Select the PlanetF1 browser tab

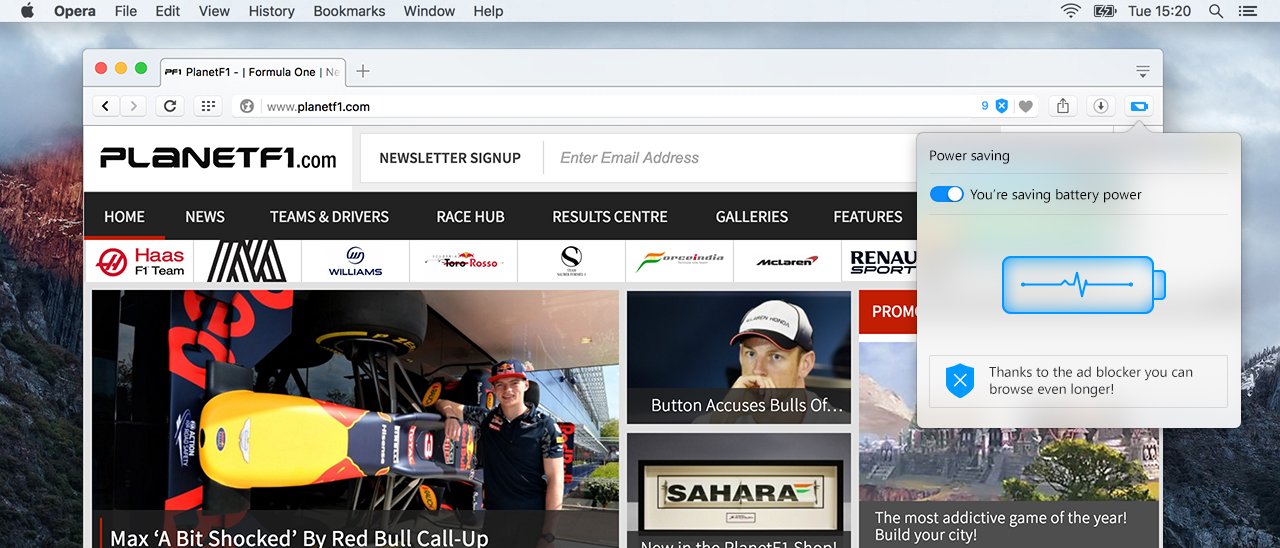tap(253, 72)
